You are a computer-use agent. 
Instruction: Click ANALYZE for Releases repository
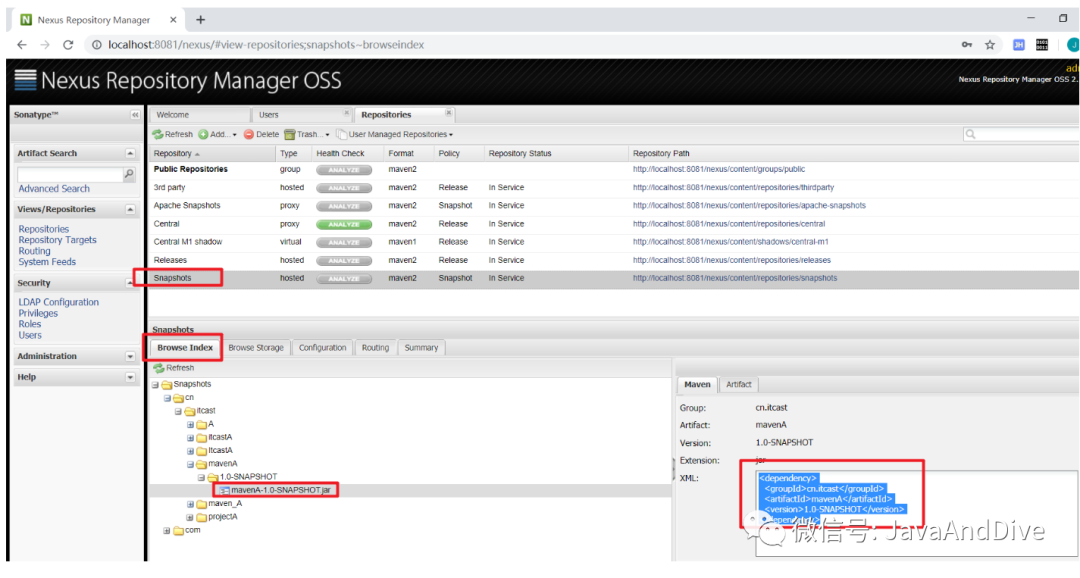click(x=344, y=261)
